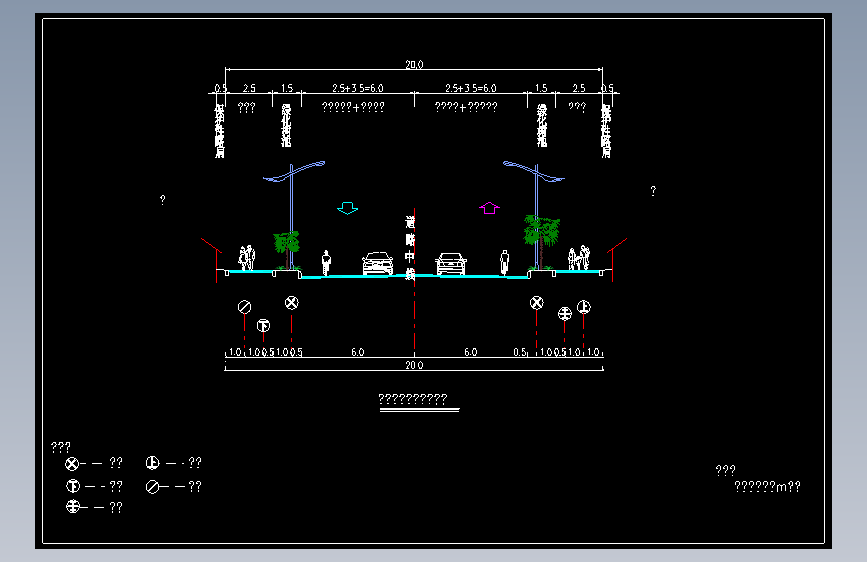Image resolution: width=867 pixels, height=562 pixels.
Task: Click the circled T symbol in the legend
Action: click(73, 486)
